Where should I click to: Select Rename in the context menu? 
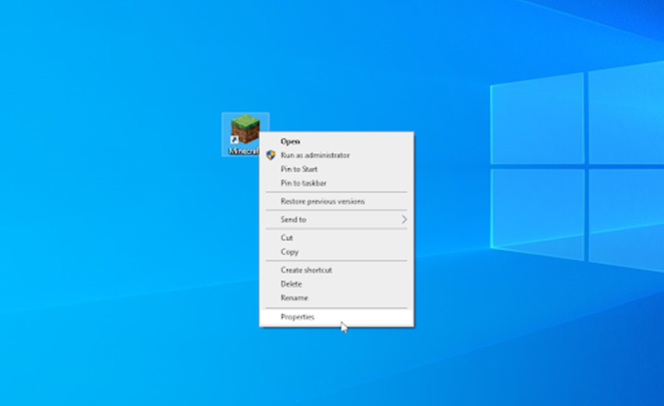294,298
